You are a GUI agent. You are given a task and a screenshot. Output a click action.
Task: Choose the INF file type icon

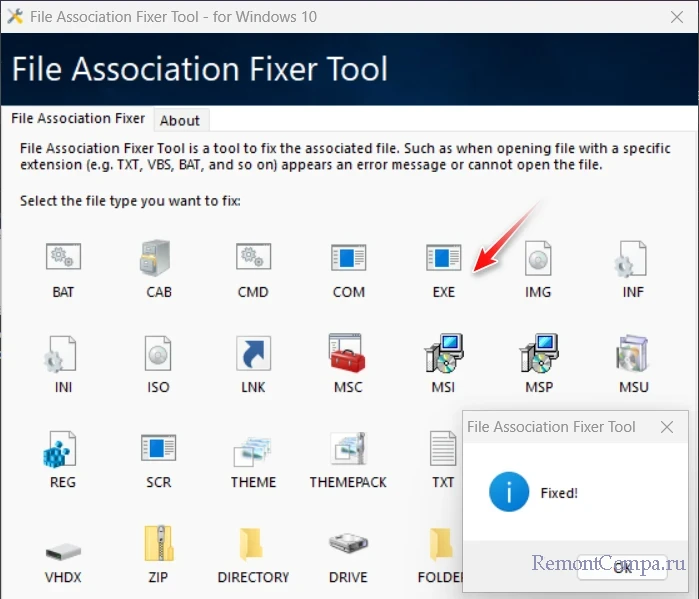coord(631,258)
